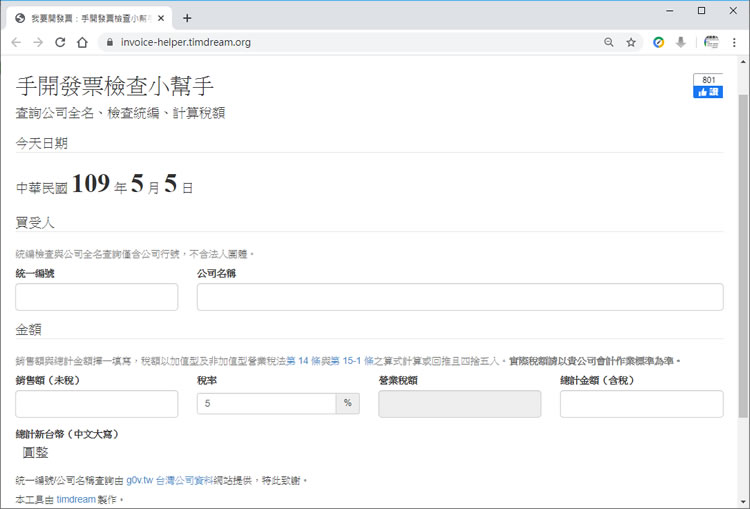The height and width of the screenshot is (509, 750).
Task: Reload the page with refresh icon
Action: point(60,42)
